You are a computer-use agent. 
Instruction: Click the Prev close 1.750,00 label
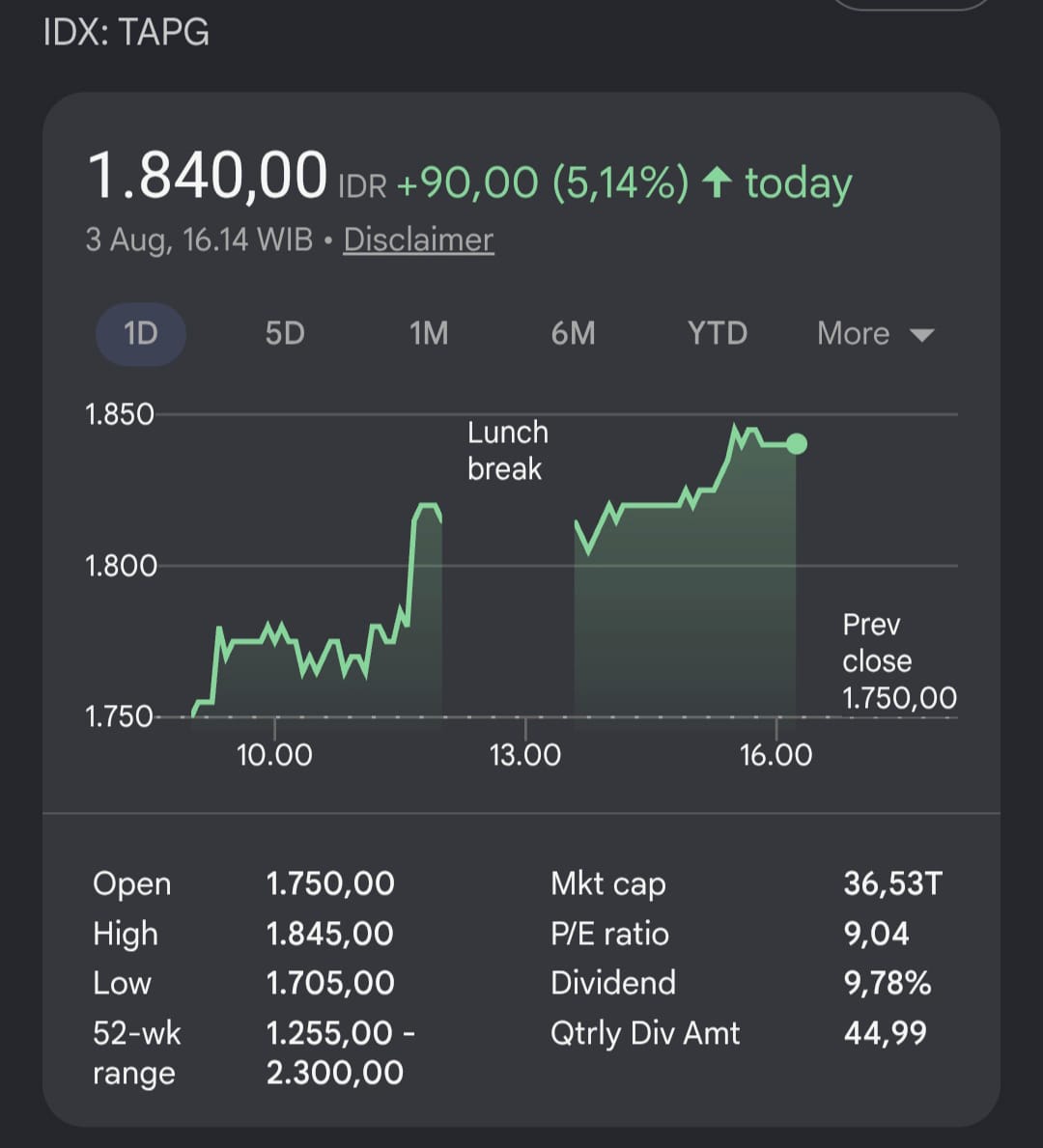[899, 661]
